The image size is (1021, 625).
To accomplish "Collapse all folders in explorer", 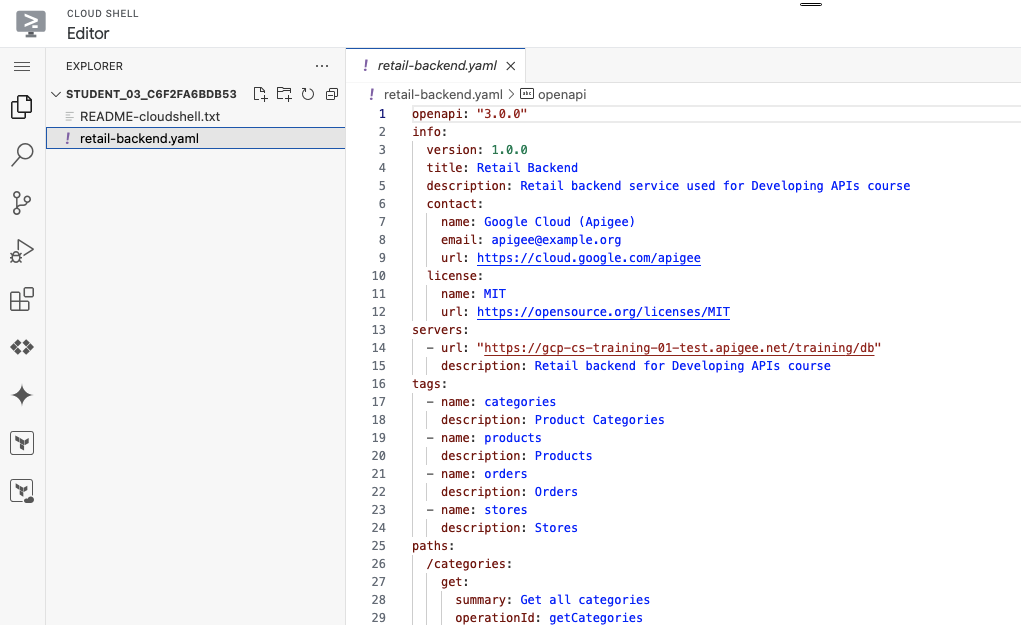I will (332, 94).
